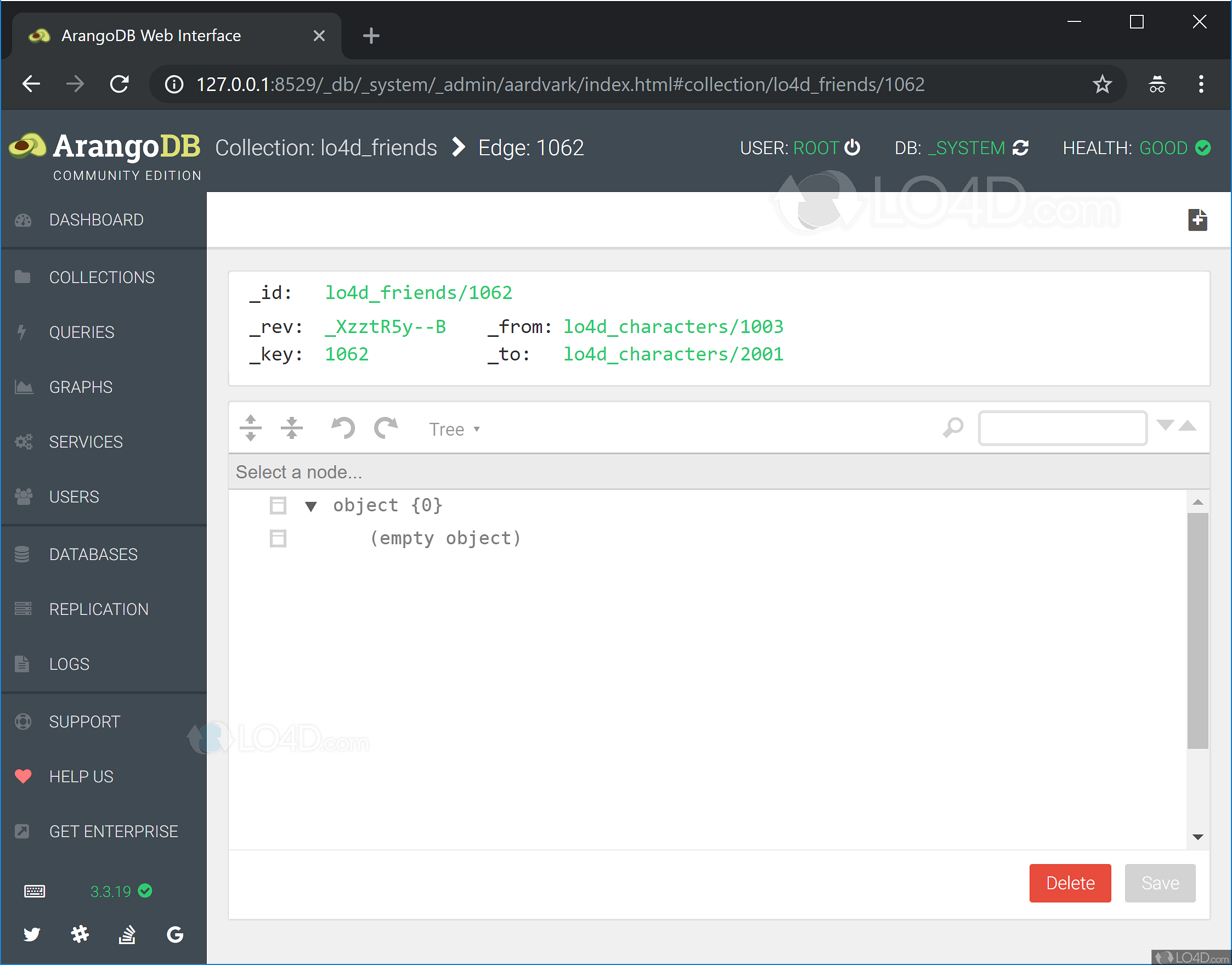Click the expand all nodes icon
This screenshot has height=965, width=1232.
point(250,428)
